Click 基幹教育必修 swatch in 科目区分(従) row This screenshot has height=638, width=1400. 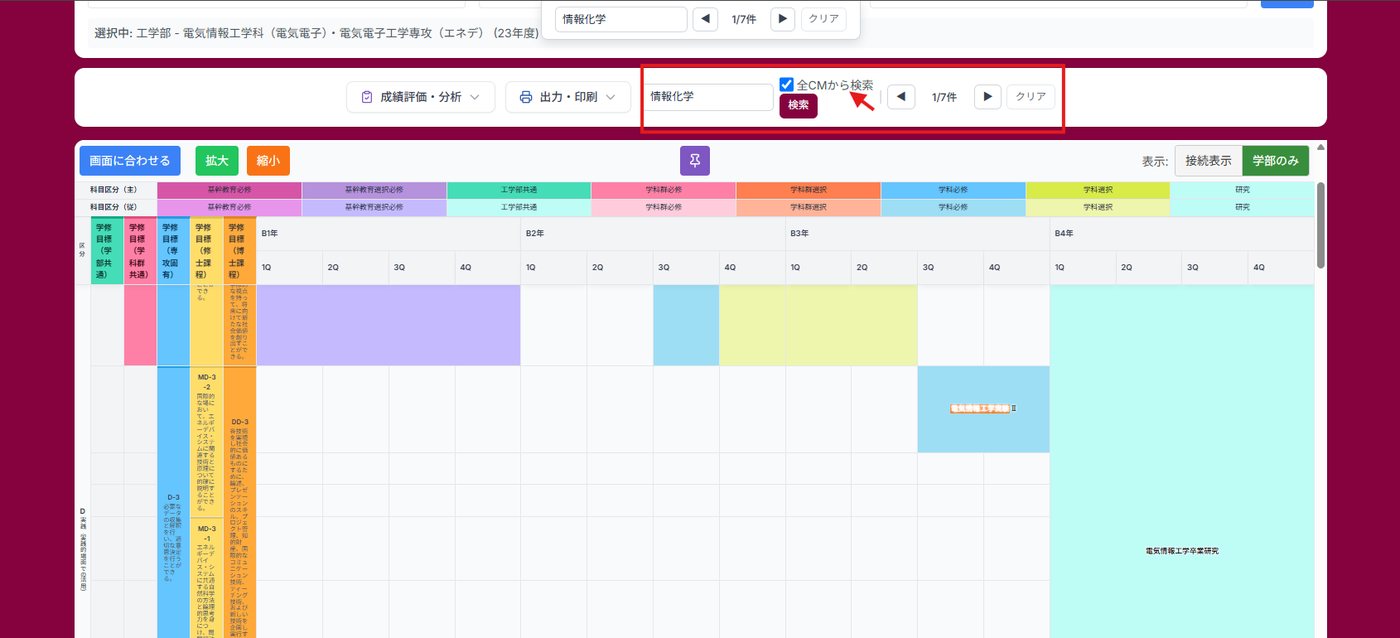229,207
